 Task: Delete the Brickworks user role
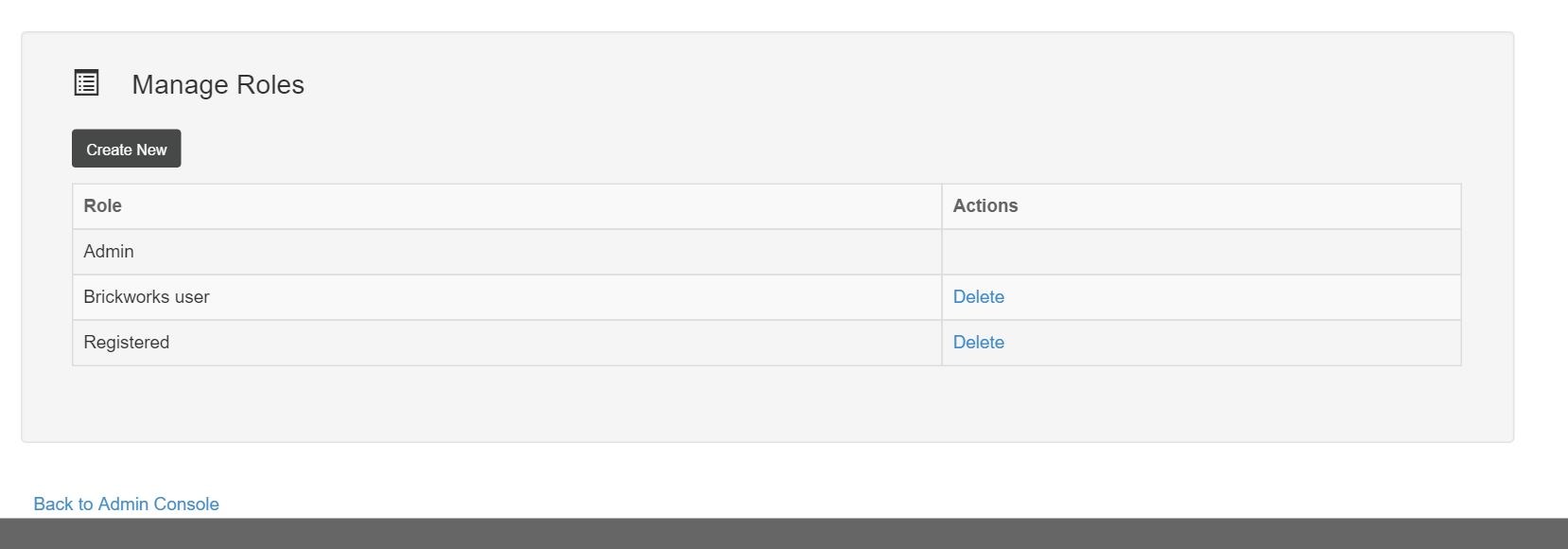point(978,297)
